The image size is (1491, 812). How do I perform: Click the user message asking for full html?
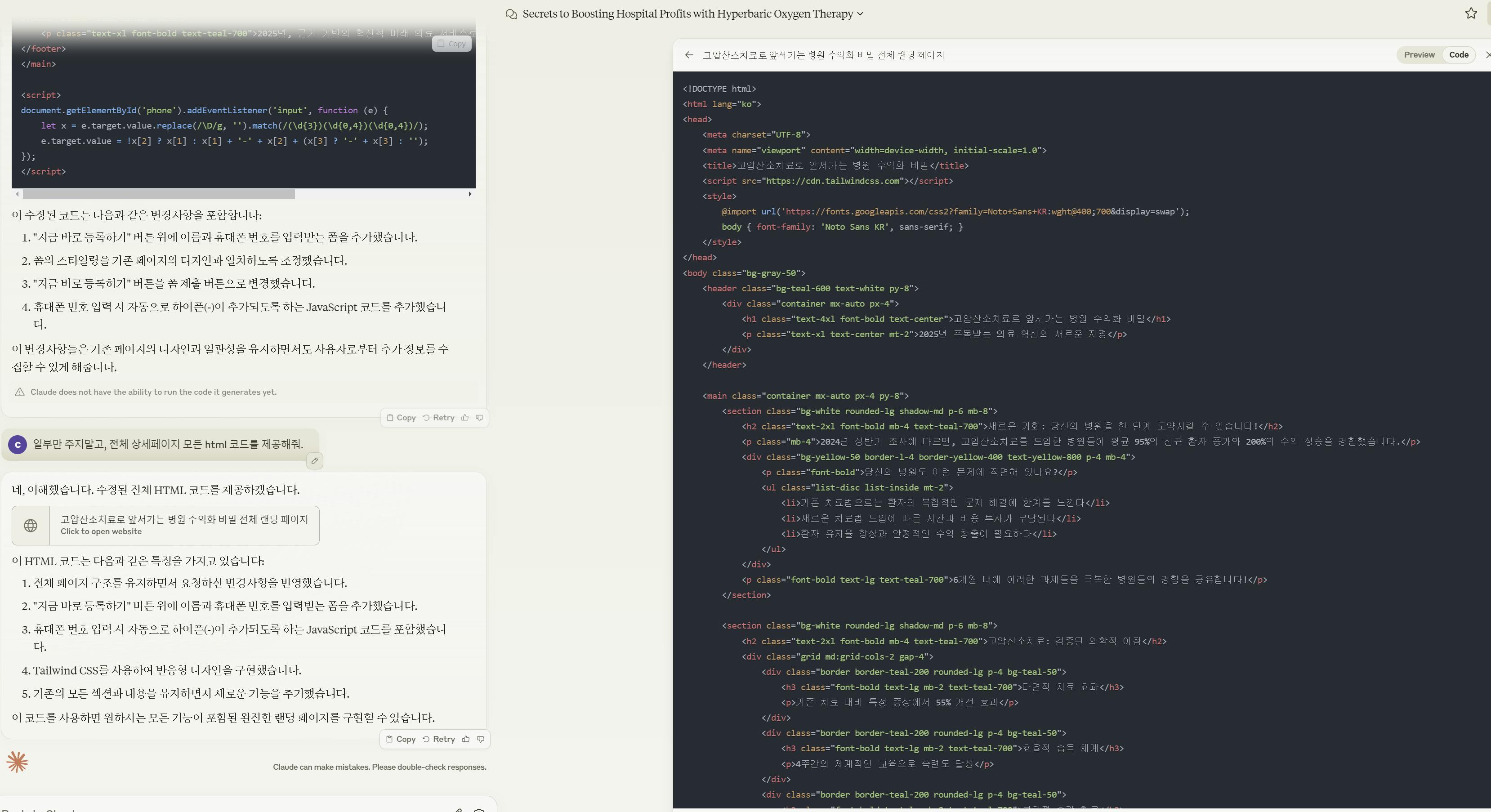coord(168,445)
